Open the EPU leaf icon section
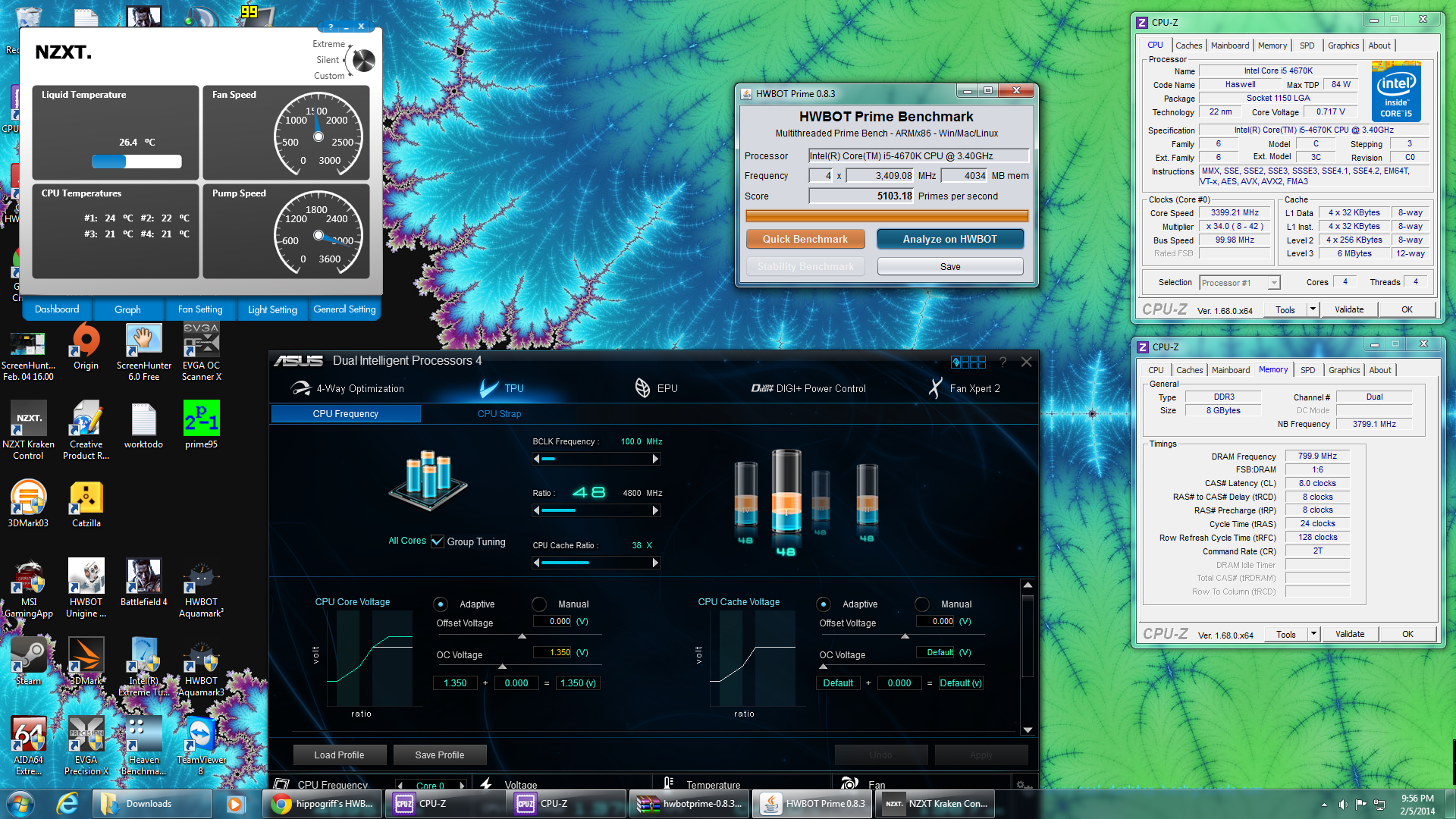This screenshot has height=819, width=1456. click(x=642, y=388)
